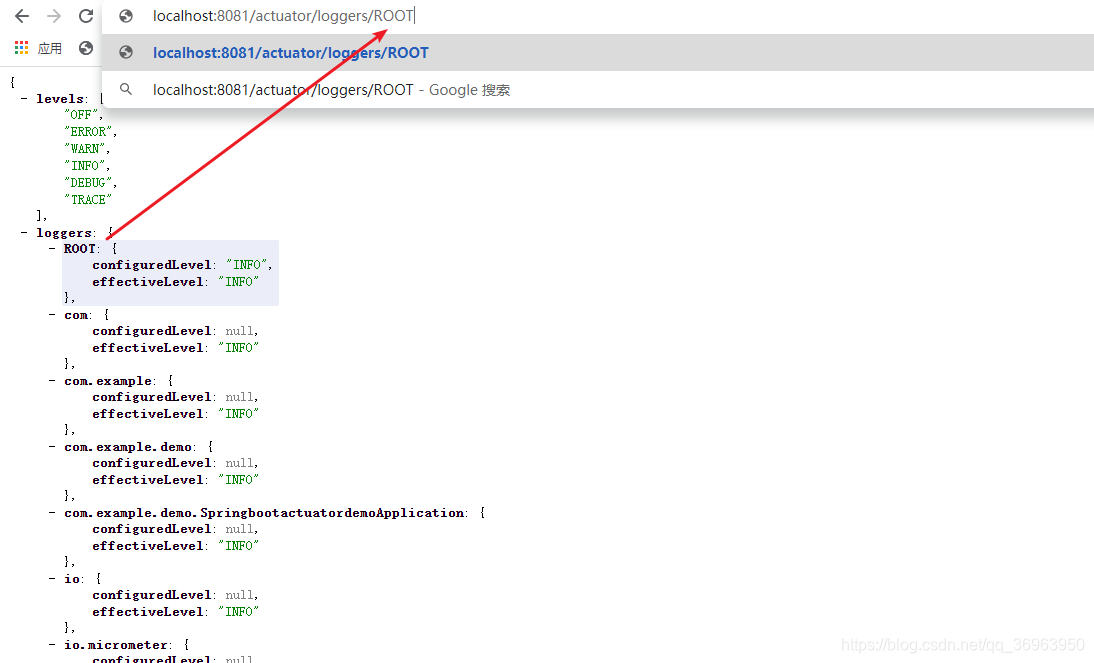
Task: Reload the page with the refresh icon
Action: [86, 16]
